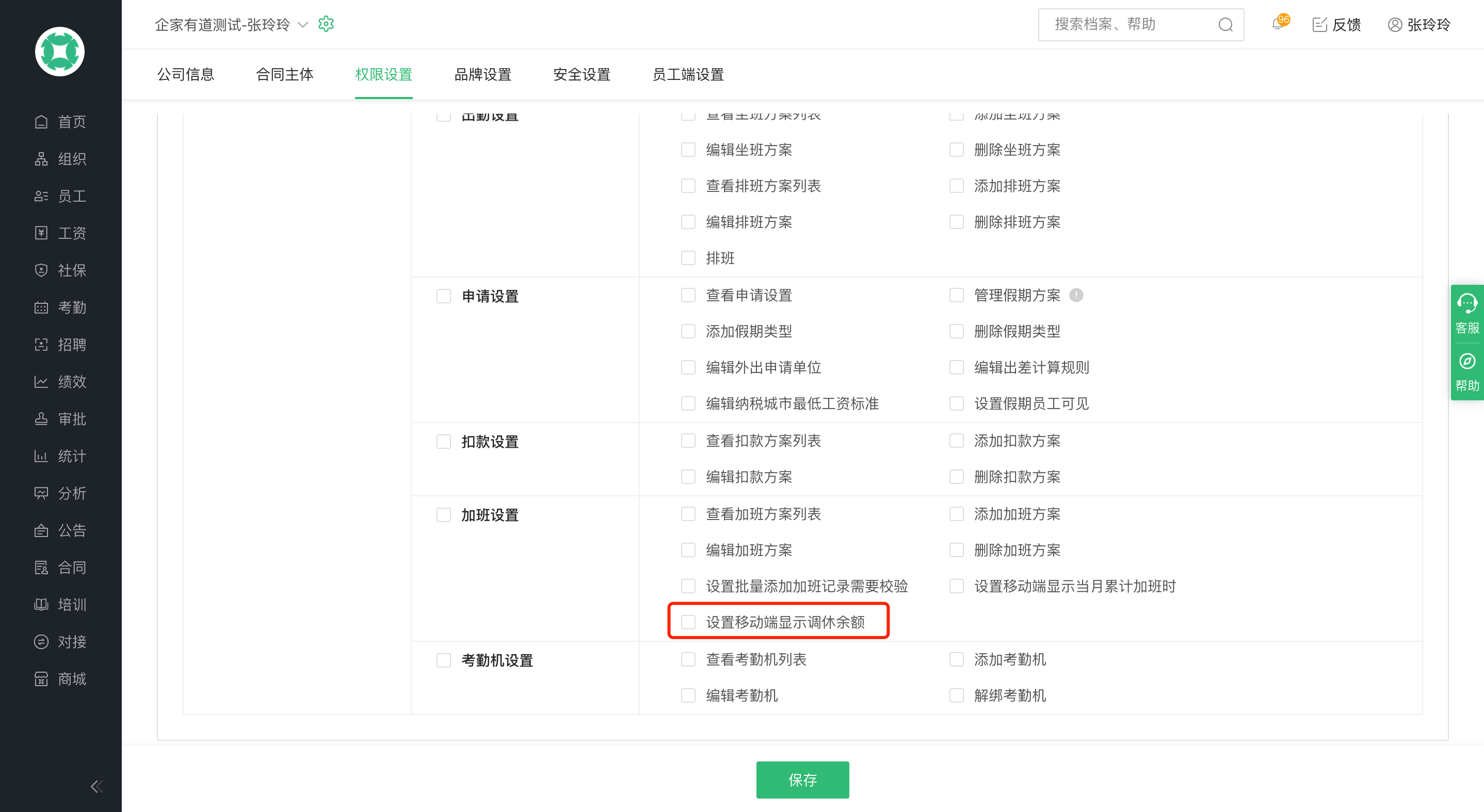Image resolution: width=1484 pixels, height=812 pixels.
Task: Tick 编辑扣款方案 checkbox
Action: [x=688, y=477]
